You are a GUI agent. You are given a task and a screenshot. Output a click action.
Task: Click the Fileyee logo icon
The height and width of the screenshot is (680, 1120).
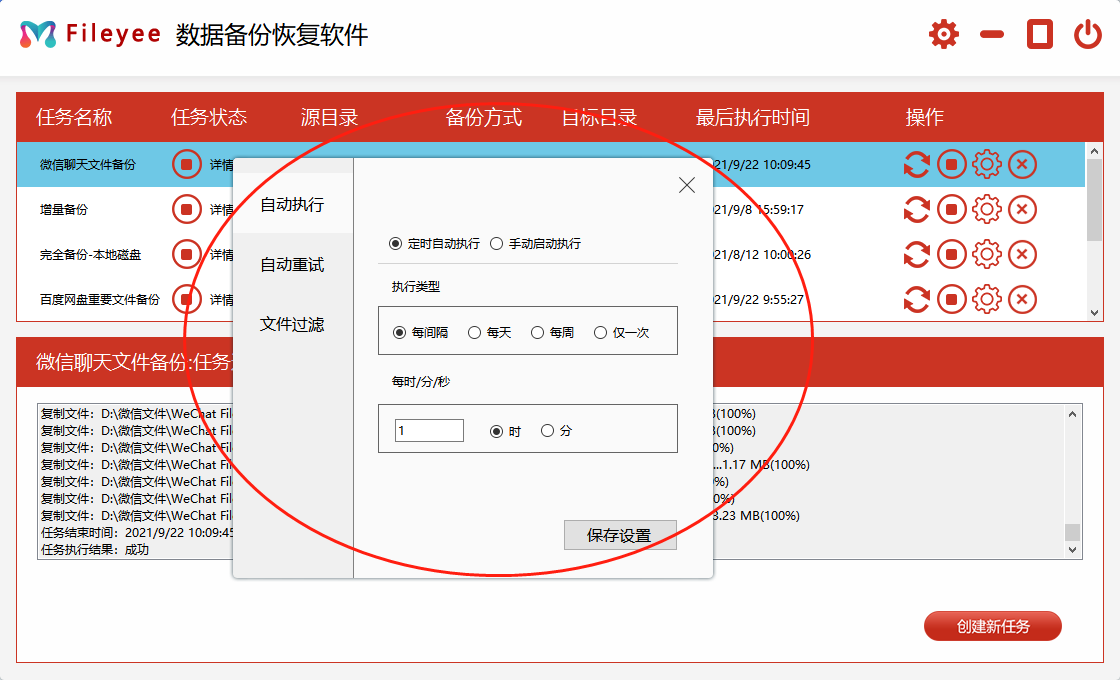(39, 32)
